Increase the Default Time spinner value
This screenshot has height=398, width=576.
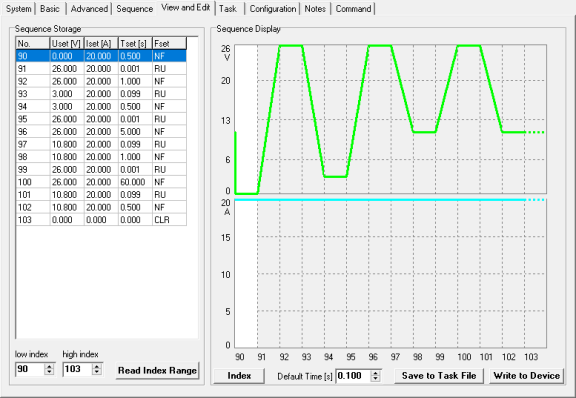click(x=375, y=373)
